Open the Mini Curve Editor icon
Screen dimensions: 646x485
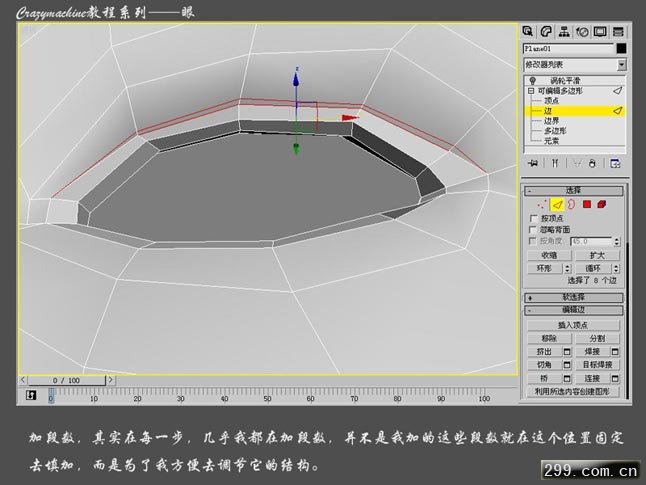(x=31, y=396)
